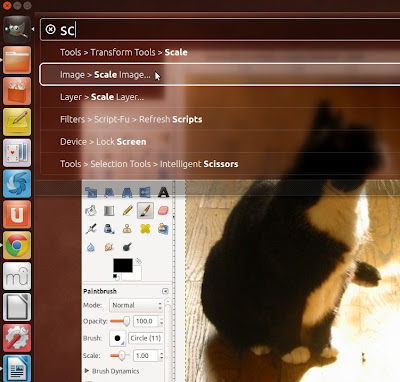400x382 pixels.
Task: Open LibreOffice Writer from the launcher
Action: click(17, 368)
